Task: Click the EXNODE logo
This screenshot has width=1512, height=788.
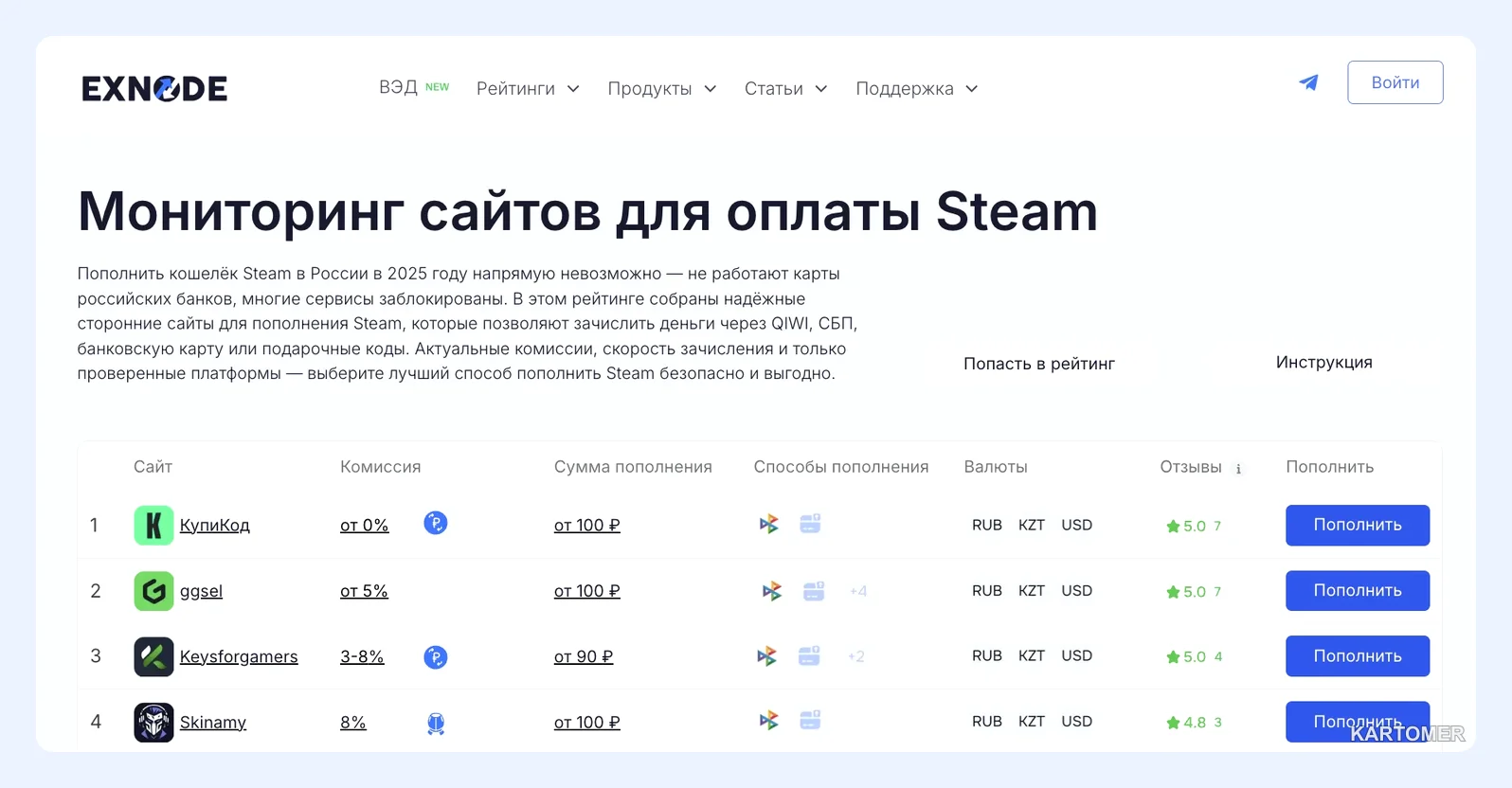Action: pyautogui.click(x=154, y=88)
